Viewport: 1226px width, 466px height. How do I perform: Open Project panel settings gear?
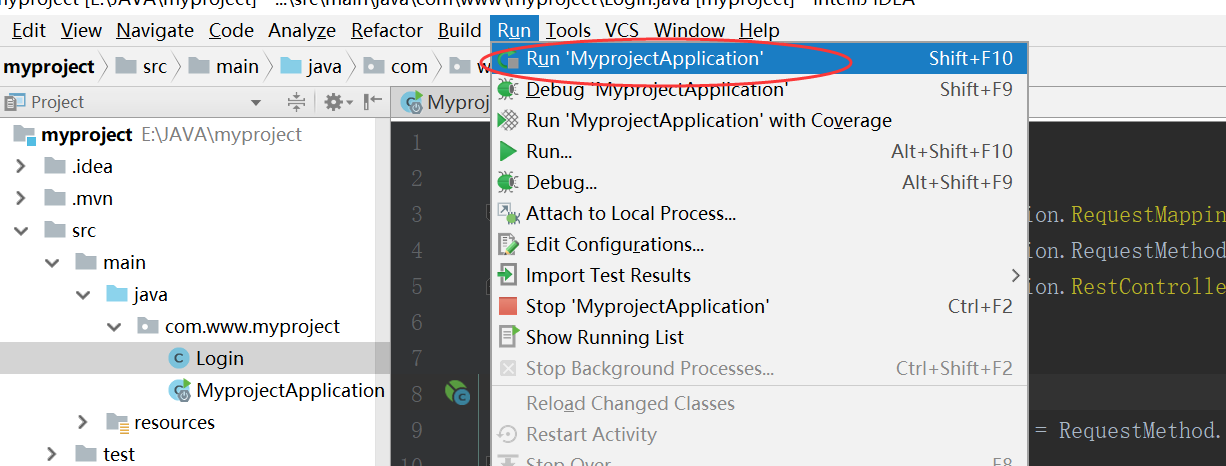point(336,102)
